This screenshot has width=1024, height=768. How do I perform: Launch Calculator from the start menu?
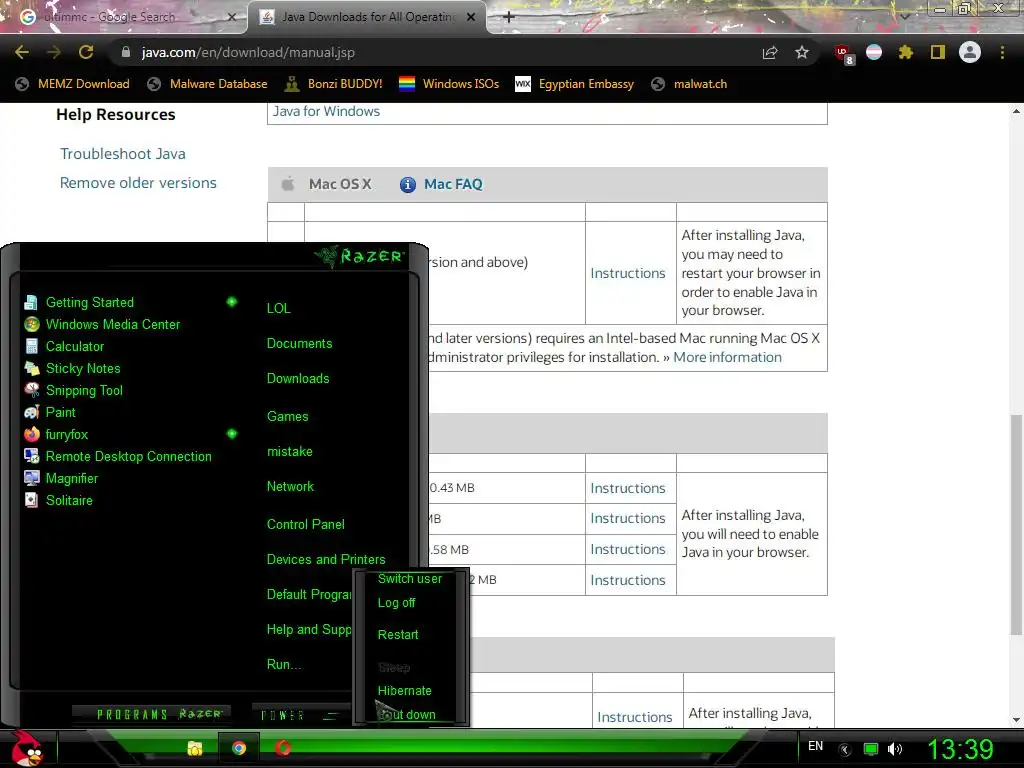[74, 346]
